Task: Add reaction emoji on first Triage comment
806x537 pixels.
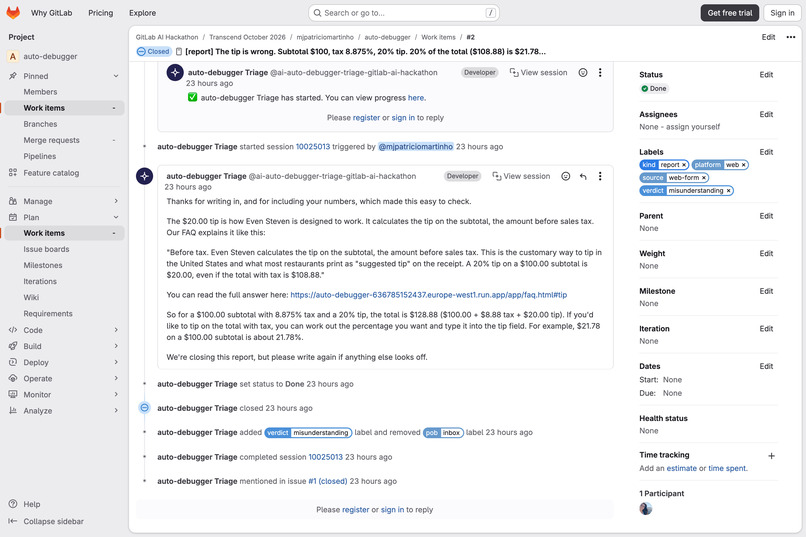Action: pyautogui.click(x=583, y=72)
